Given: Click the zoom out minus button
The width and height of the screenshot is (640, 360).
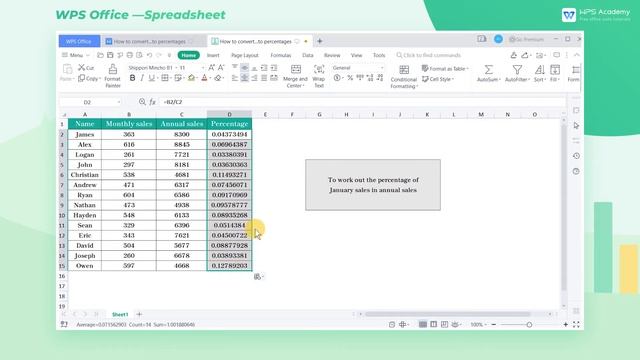Looking at the screenshot, I should 494,324.
